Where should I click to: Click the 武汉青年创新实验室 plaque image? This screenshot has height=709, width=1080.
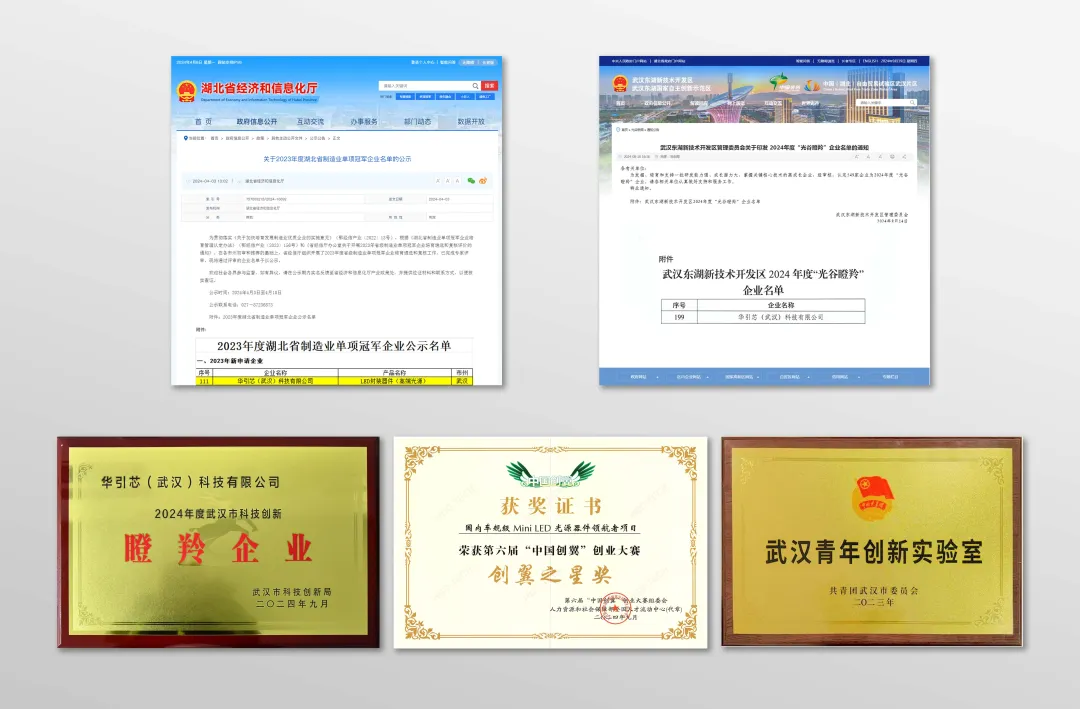pos(872,542)
